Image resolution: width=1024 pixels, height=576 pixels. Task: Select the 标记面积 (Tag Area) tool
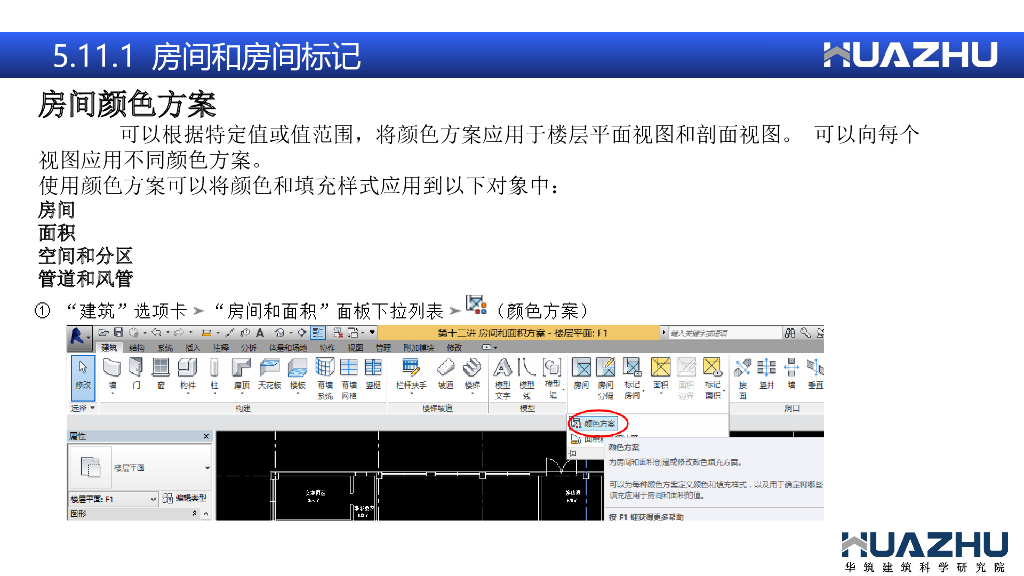(712, 378)
